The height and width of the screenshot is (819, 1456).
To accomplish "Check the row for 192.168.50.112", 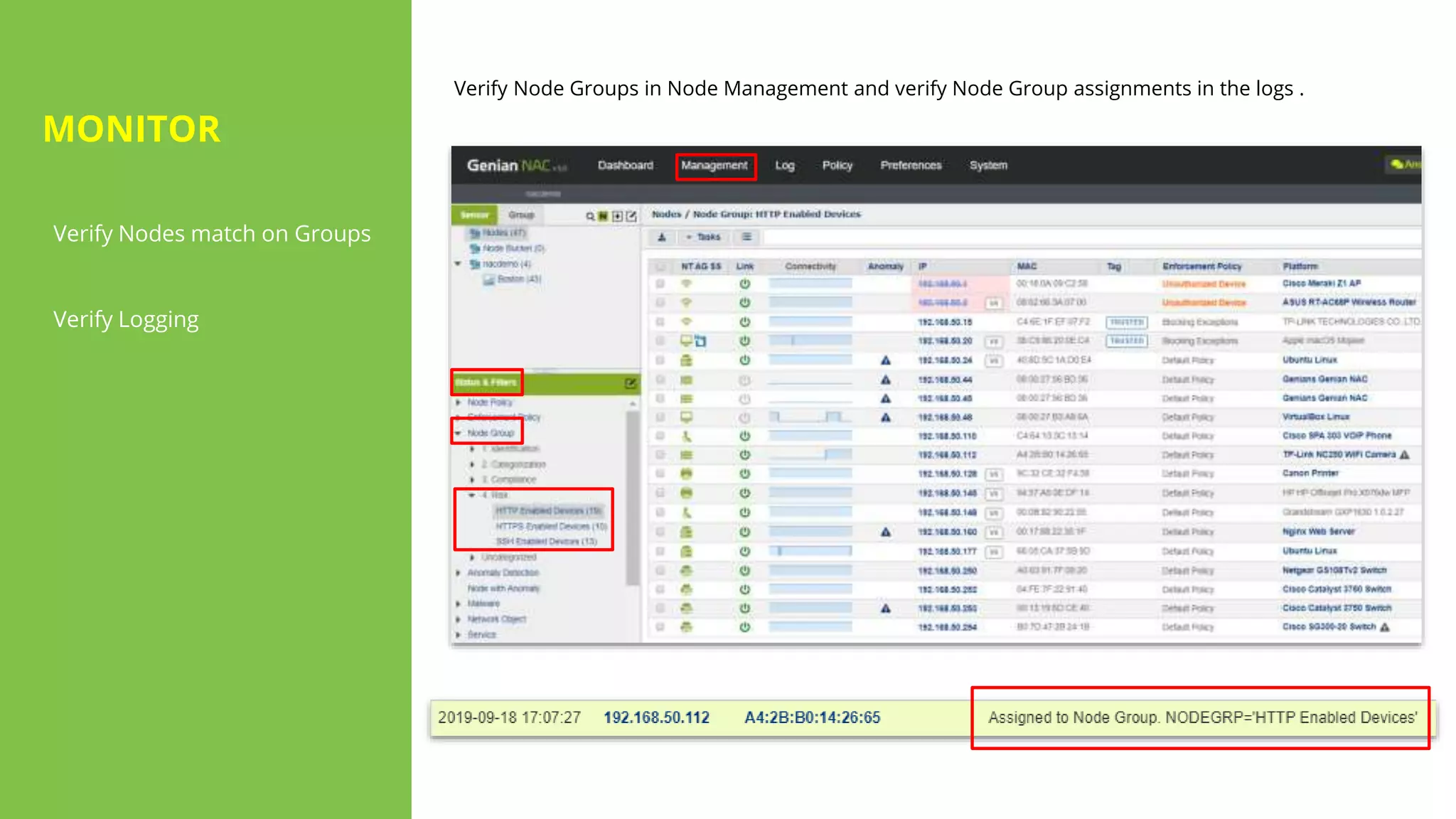I will pos(660,455).
